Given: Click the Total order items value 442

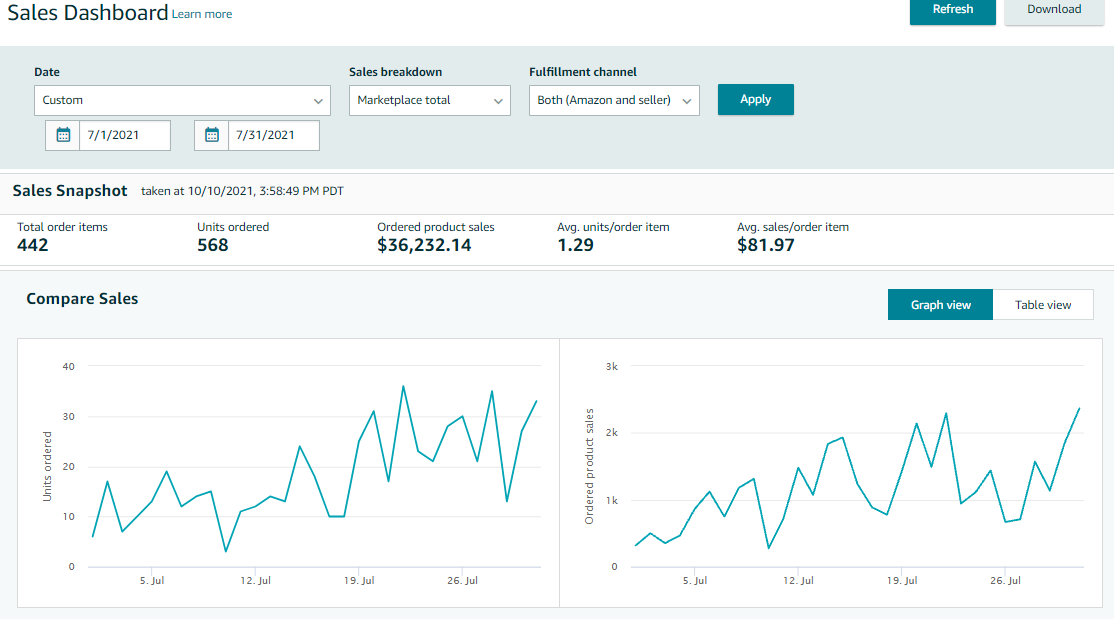Looking at the screenshot, I should [x=33, y=245].
